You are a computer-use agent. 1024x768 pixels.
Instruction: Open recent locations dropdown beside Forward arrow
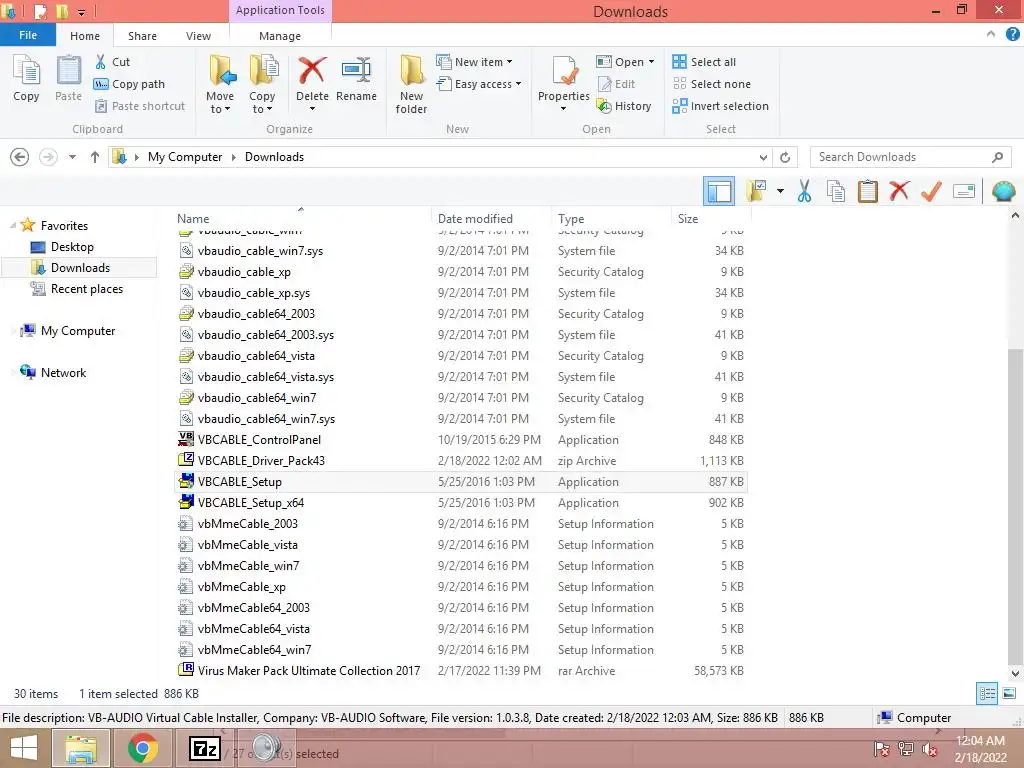click(x=72, y=157)
